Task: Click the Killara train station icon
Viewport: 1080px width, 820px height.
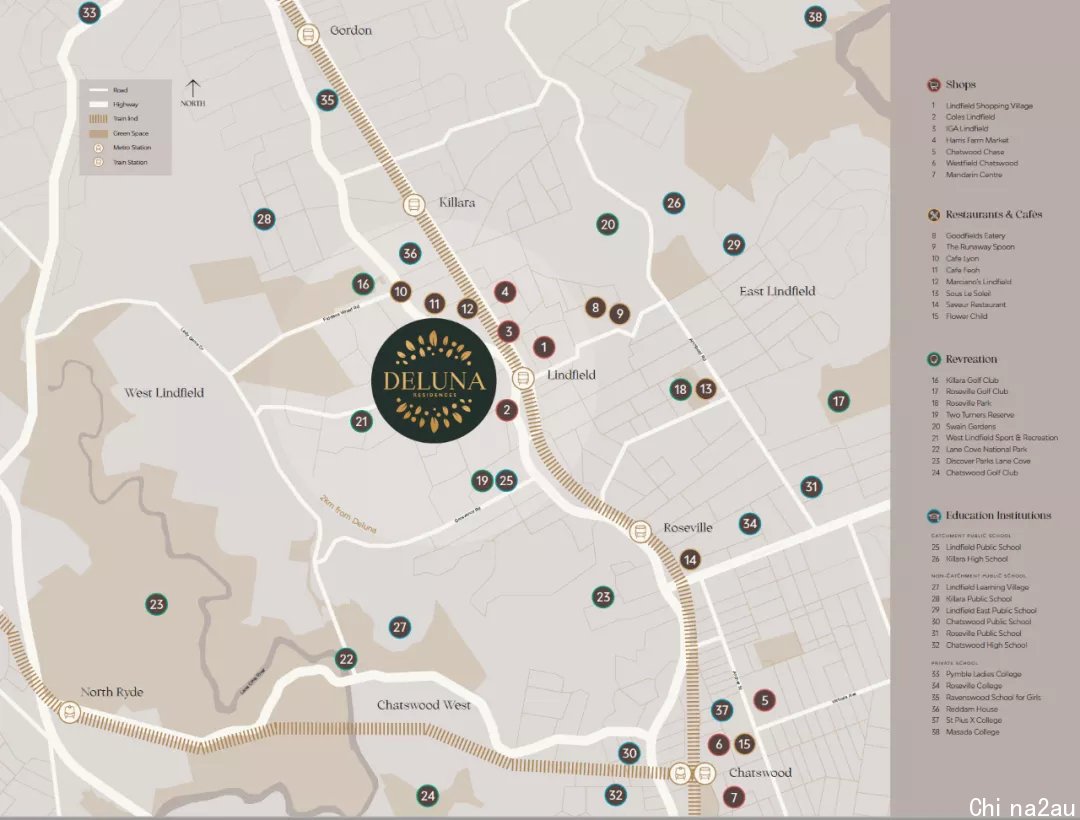Action: pos(414,204)
